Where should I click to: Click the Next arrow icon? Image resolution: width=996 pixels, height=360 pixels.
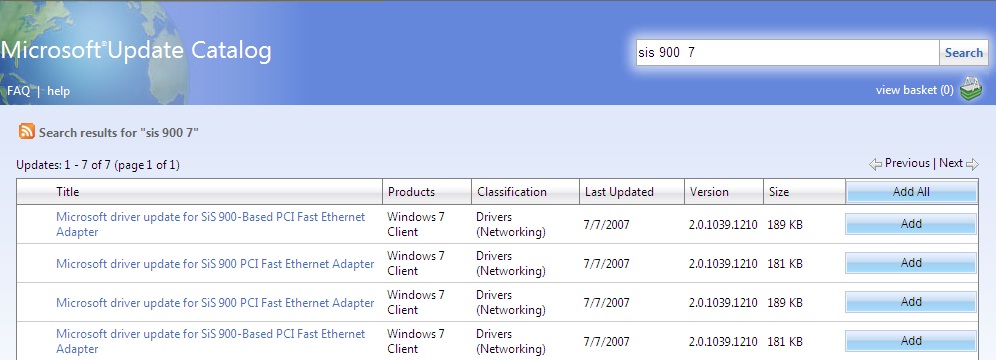pyautogui.click(x=972, y=164)
